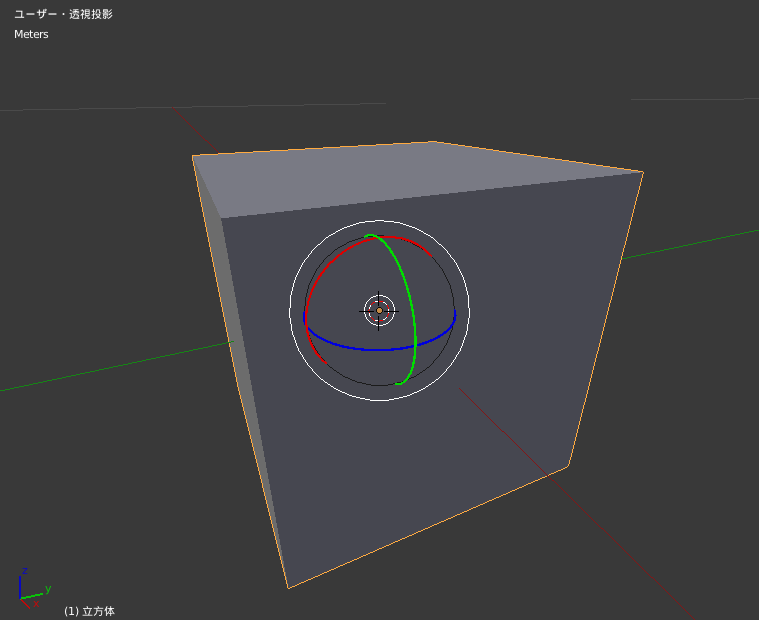This screenshot has width=759, height=620.
Task: Click the light top face of the cube
Action: click(416, 177)
